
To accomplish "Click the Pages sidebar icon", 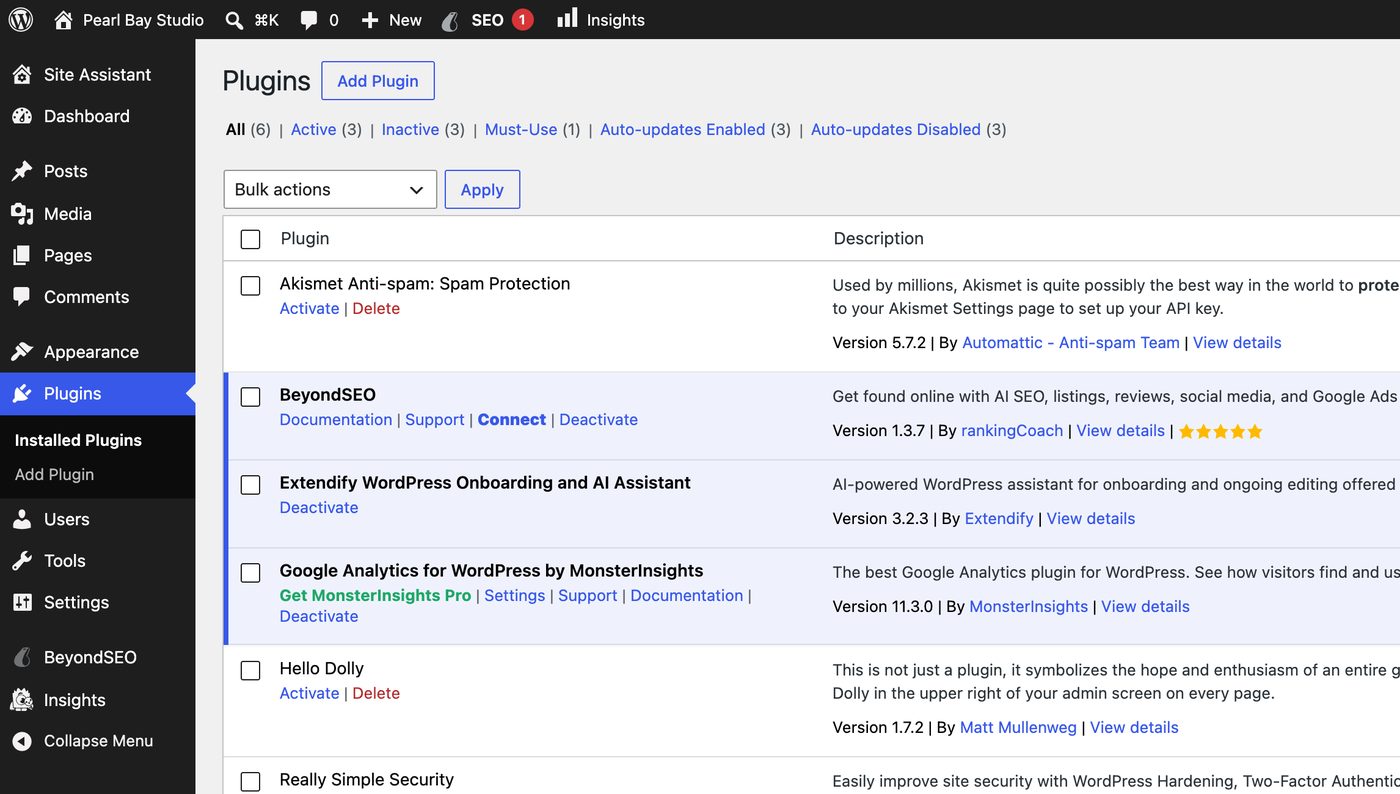I will 22,255.
